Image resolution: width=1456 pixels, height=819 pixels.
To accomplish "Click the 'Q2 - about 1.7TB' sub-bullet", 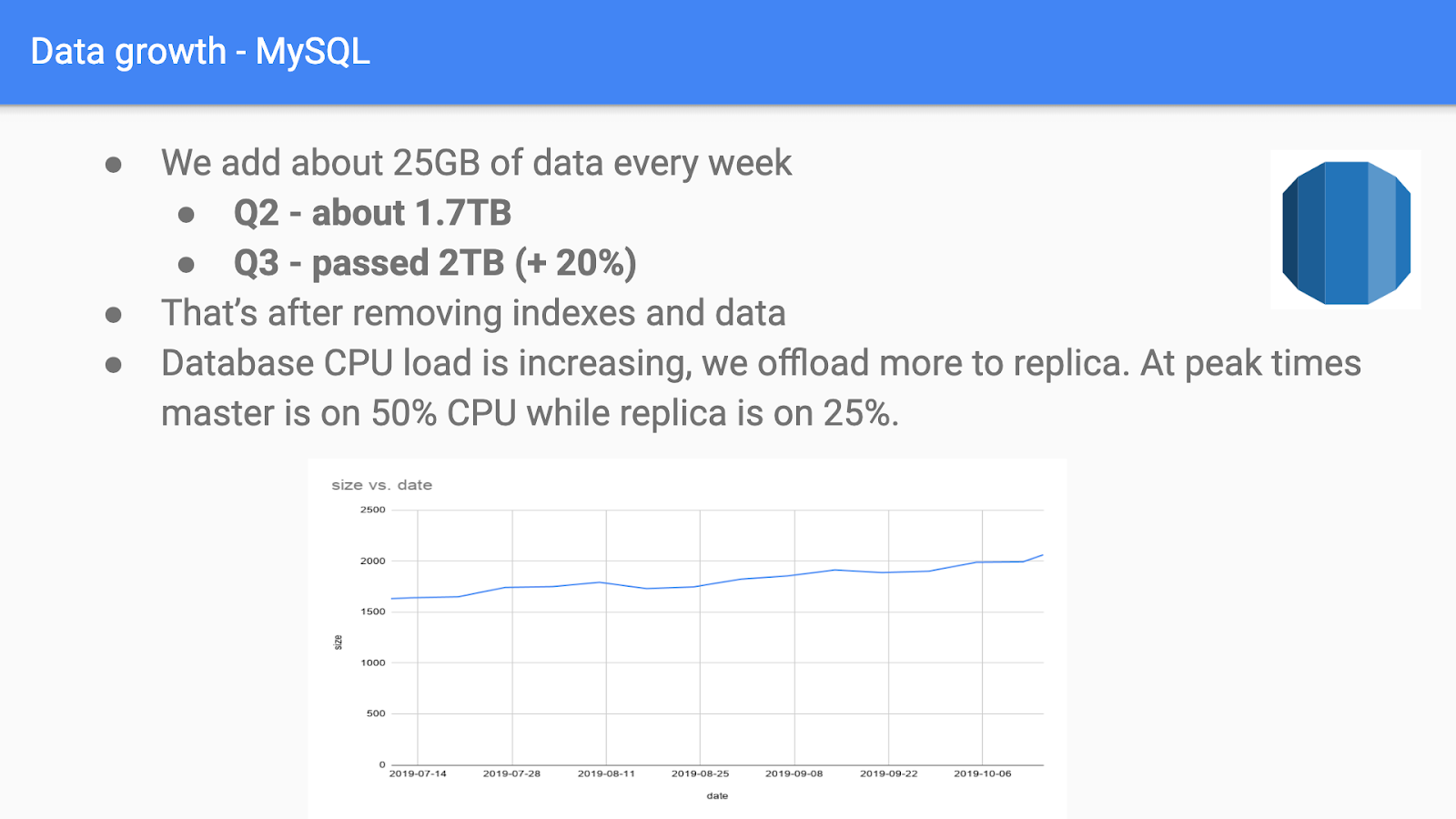I will (x=372, y=214).
